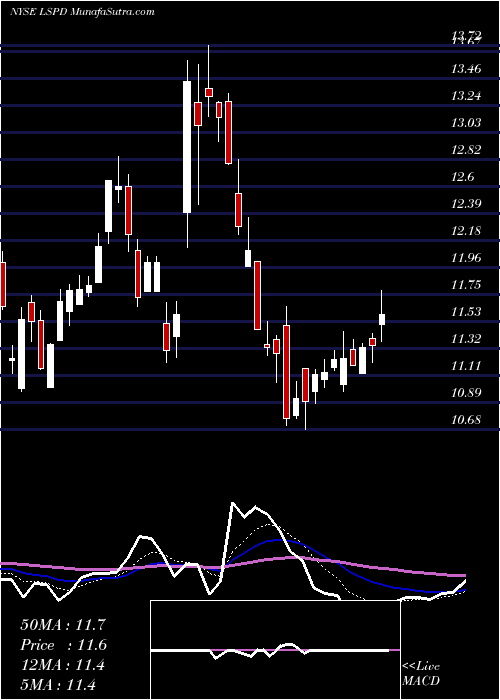
Task: Select the 13.46 price axis label
Action: pos(467,69)
